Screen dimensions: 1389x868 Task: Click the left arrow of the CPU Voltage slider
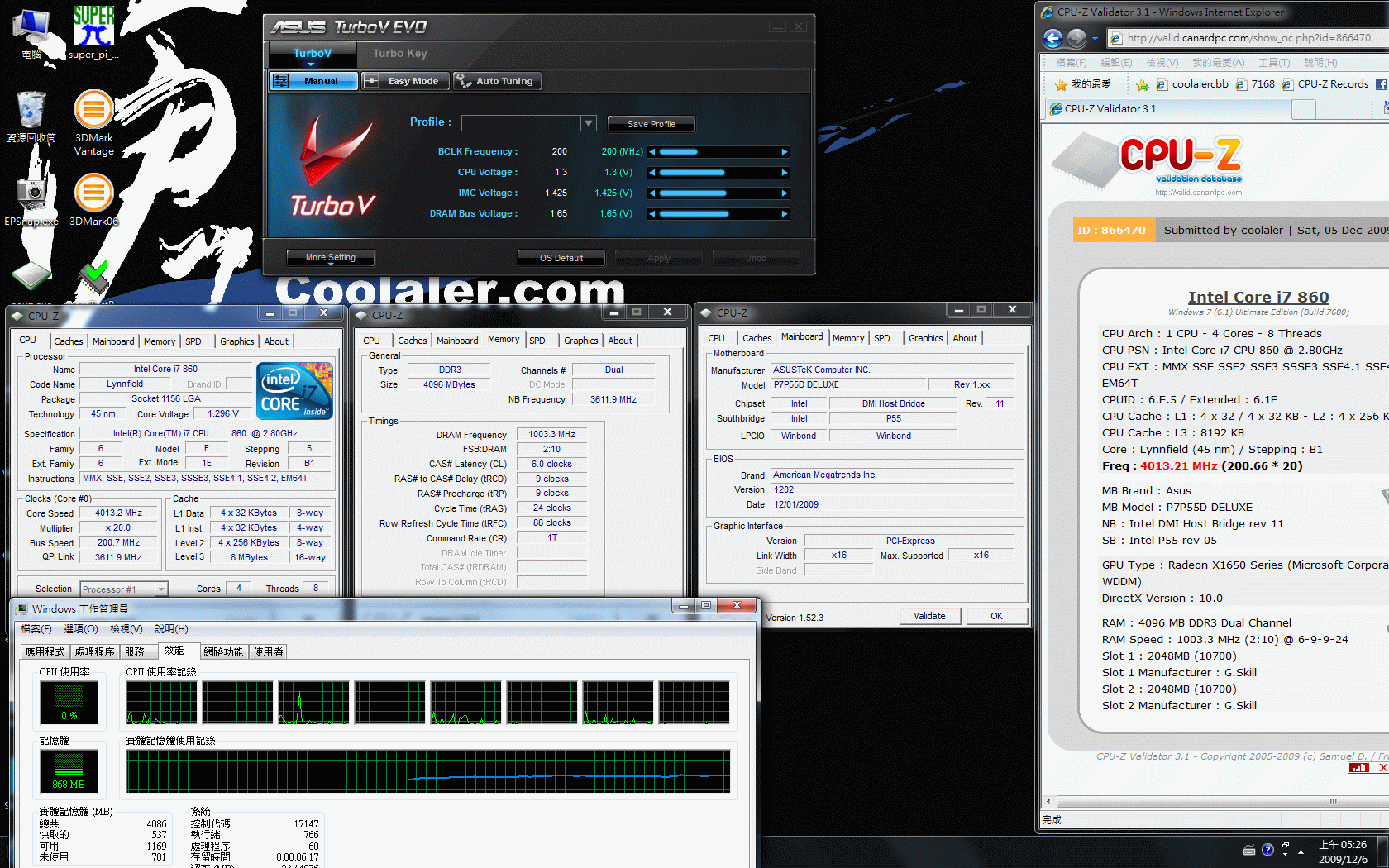tap(652, 173)
